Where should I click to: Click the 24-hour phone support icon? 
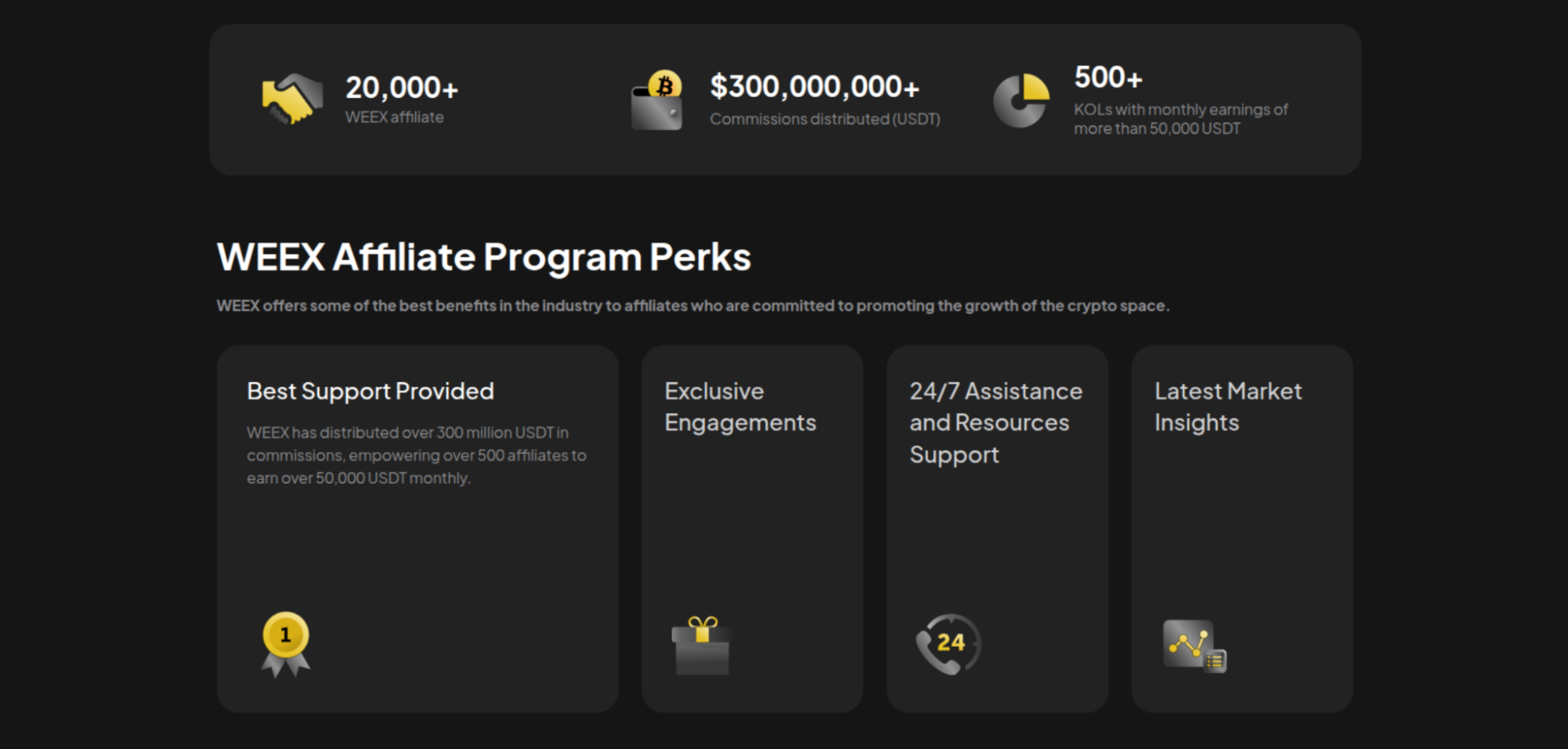[x=949, y=644]
